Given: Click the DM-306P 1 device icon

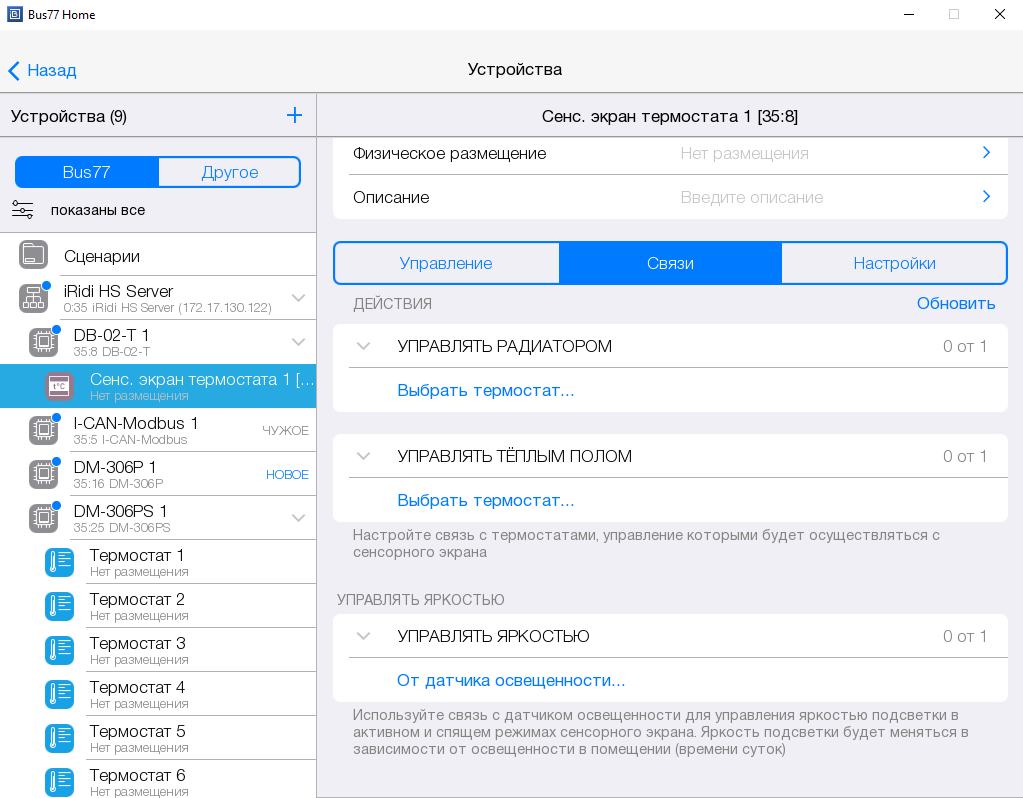Looking at the screenshot, I should pyautogui.click(x=43, y=474).
